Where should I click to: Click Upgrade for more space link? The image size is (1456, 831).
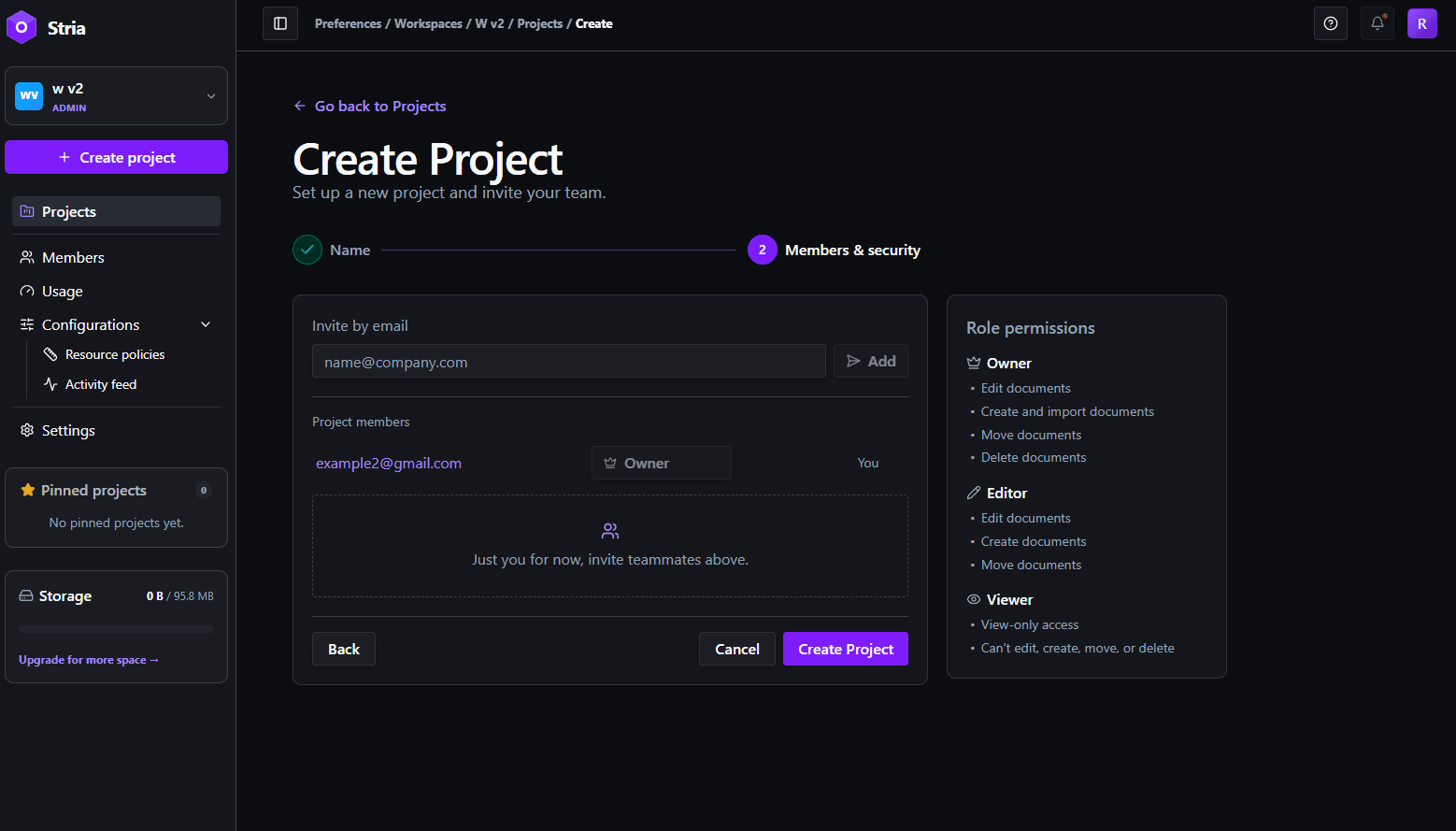click(x=89, y=660)
